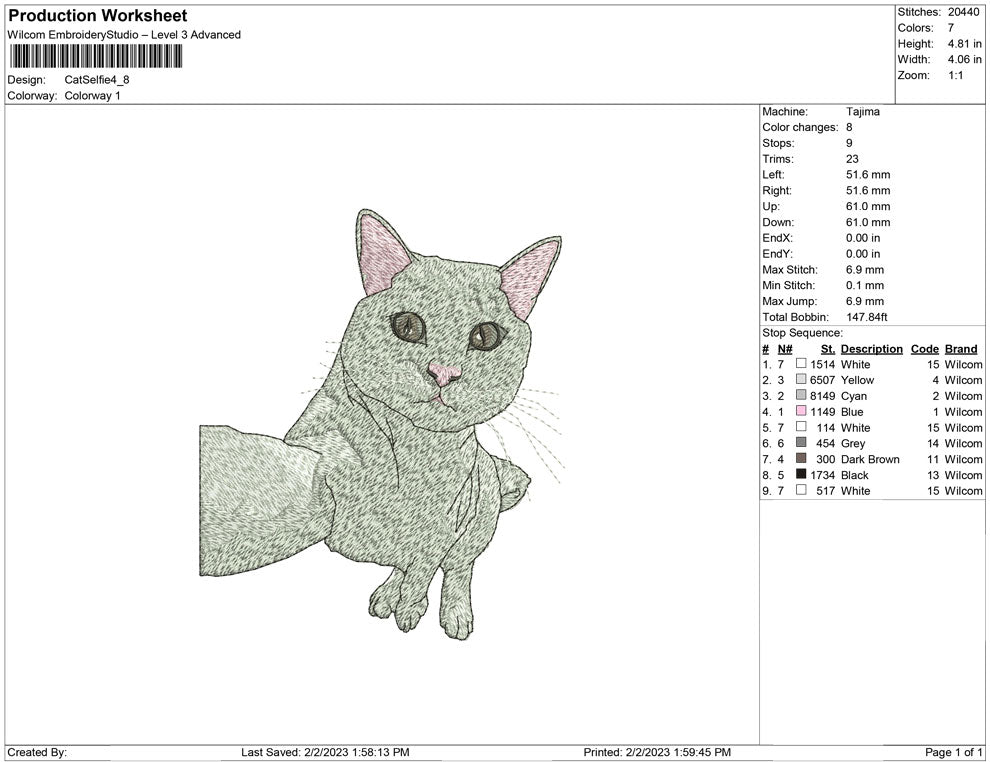Click the Width value 4.06 in
The height and width of the screenshot is (762, 990).
tap(964, 59)
